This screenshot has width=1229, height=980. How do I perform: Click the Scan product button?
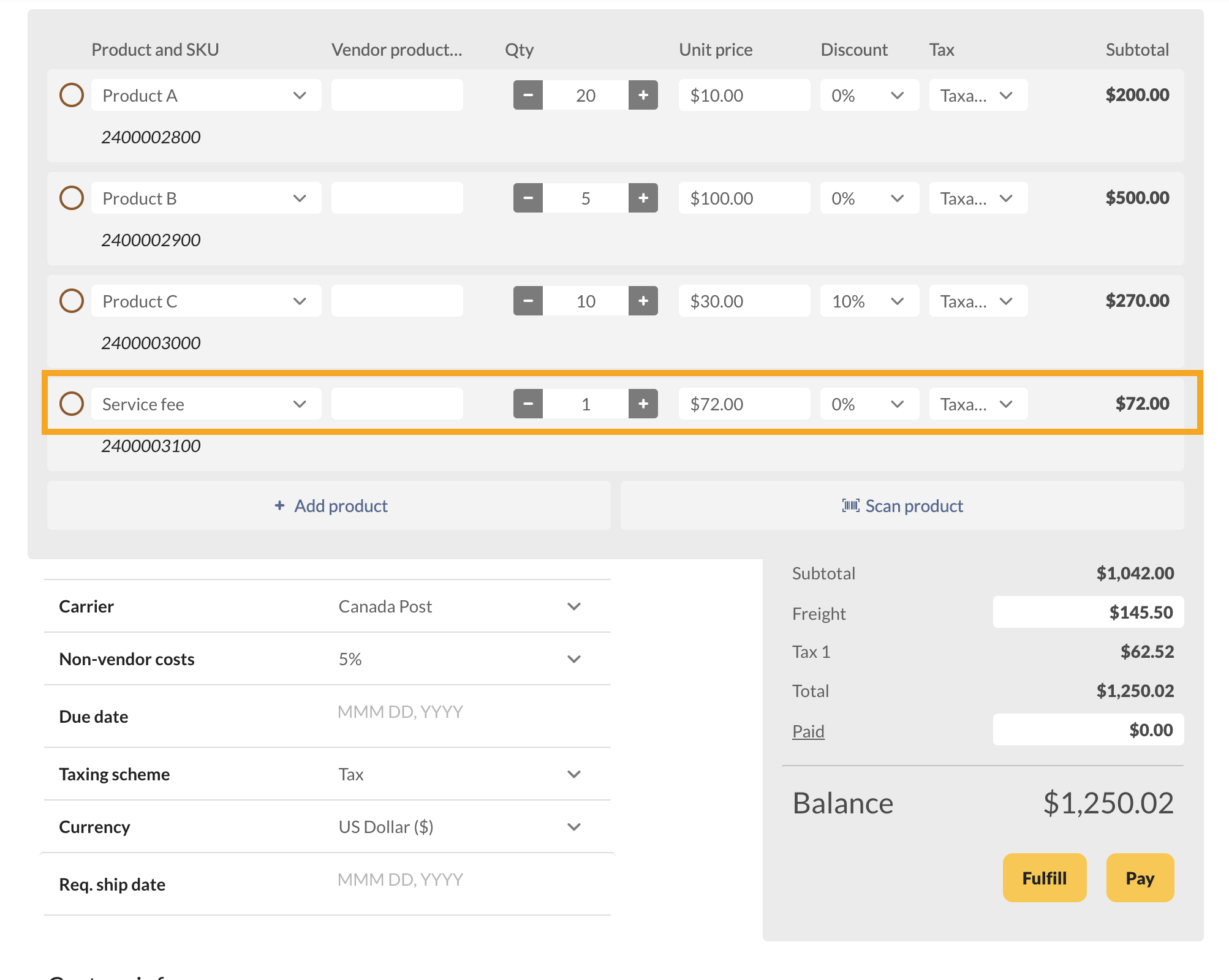point(902,505)
